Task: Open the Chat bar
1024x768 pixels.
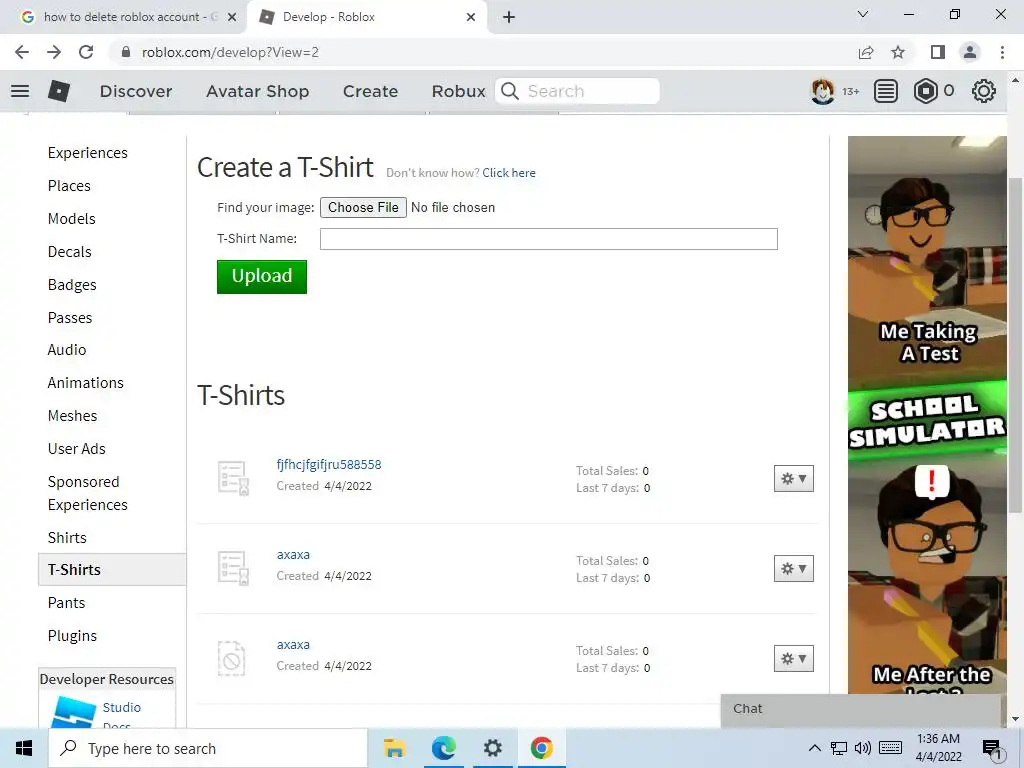Action: (x=861, y=710)
